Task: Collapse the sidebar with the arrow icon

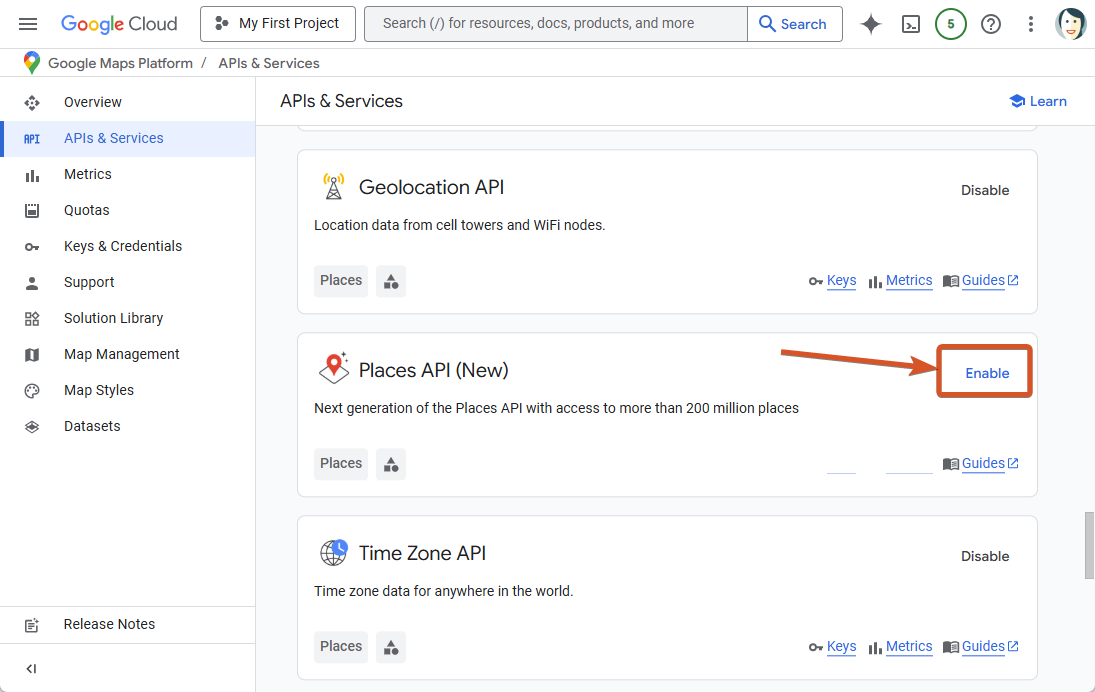Action: (31, 668)
